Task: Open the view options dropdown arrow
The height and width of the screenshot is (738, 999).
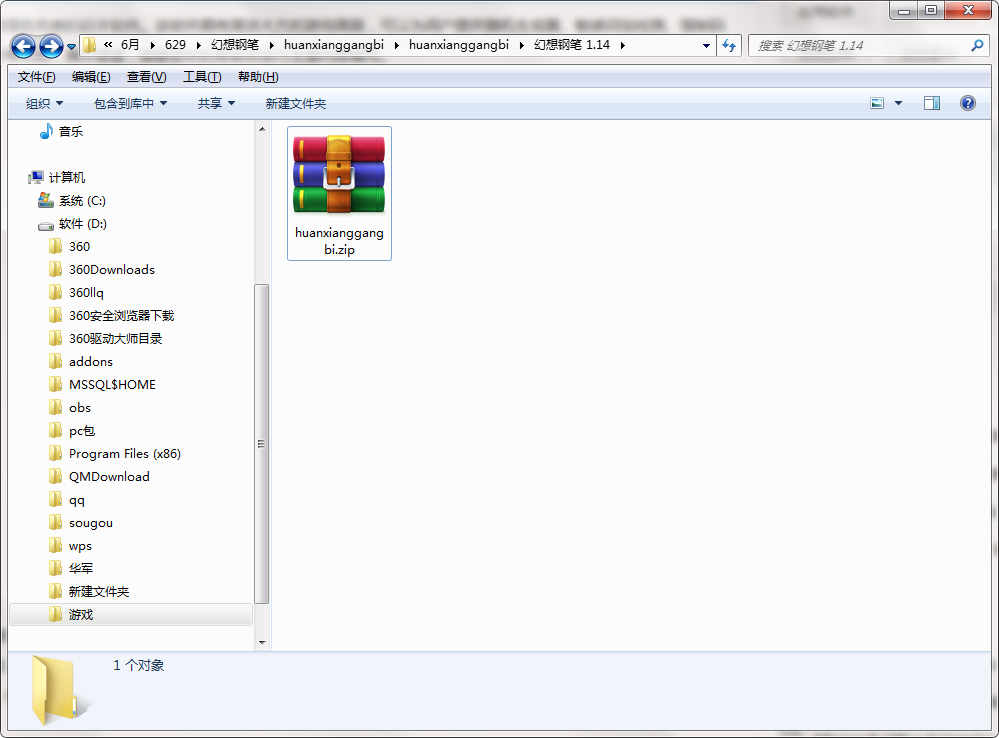Action: 898,103
